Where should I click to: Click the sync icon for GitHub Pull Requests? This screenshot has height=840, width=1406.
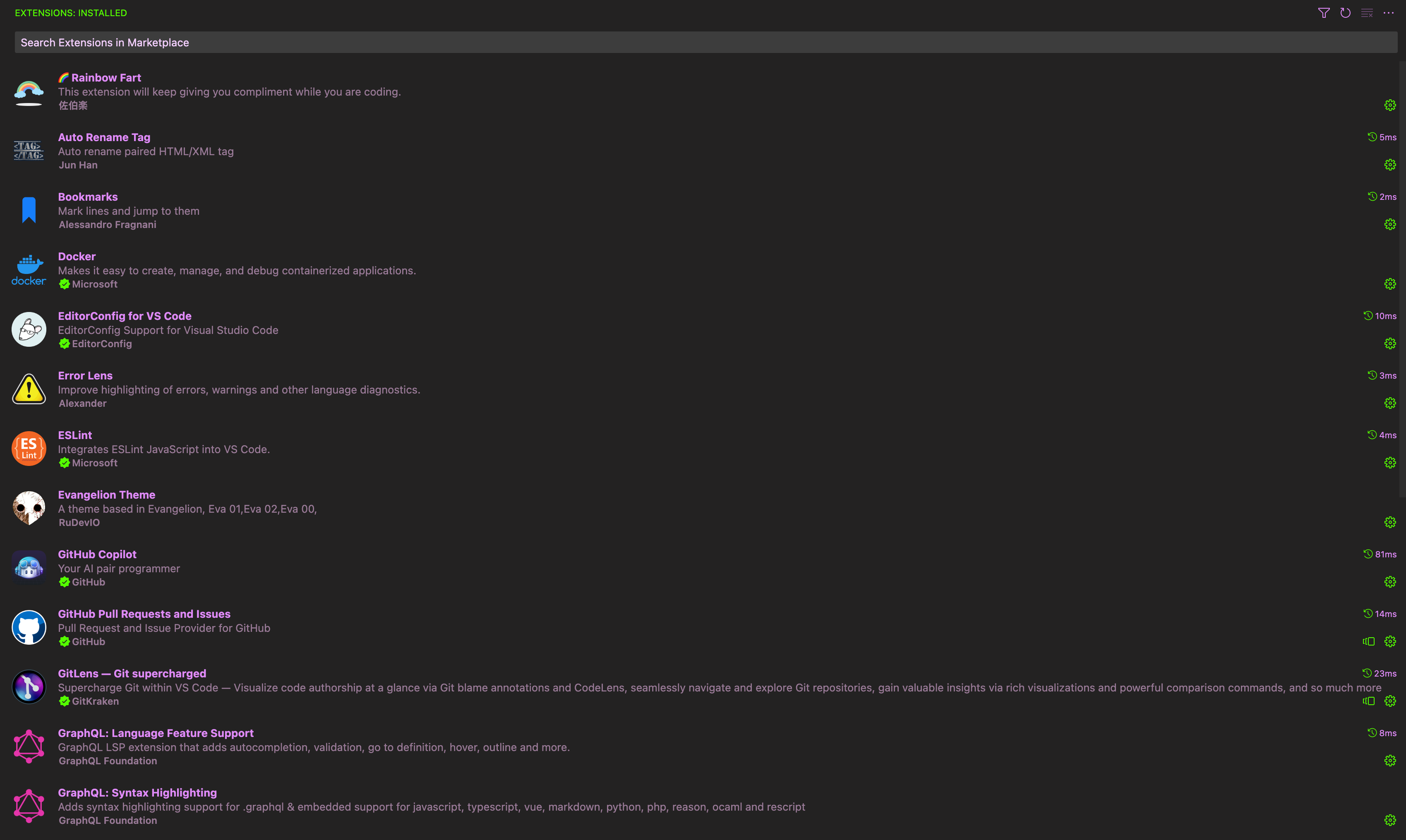(1368, 641)
